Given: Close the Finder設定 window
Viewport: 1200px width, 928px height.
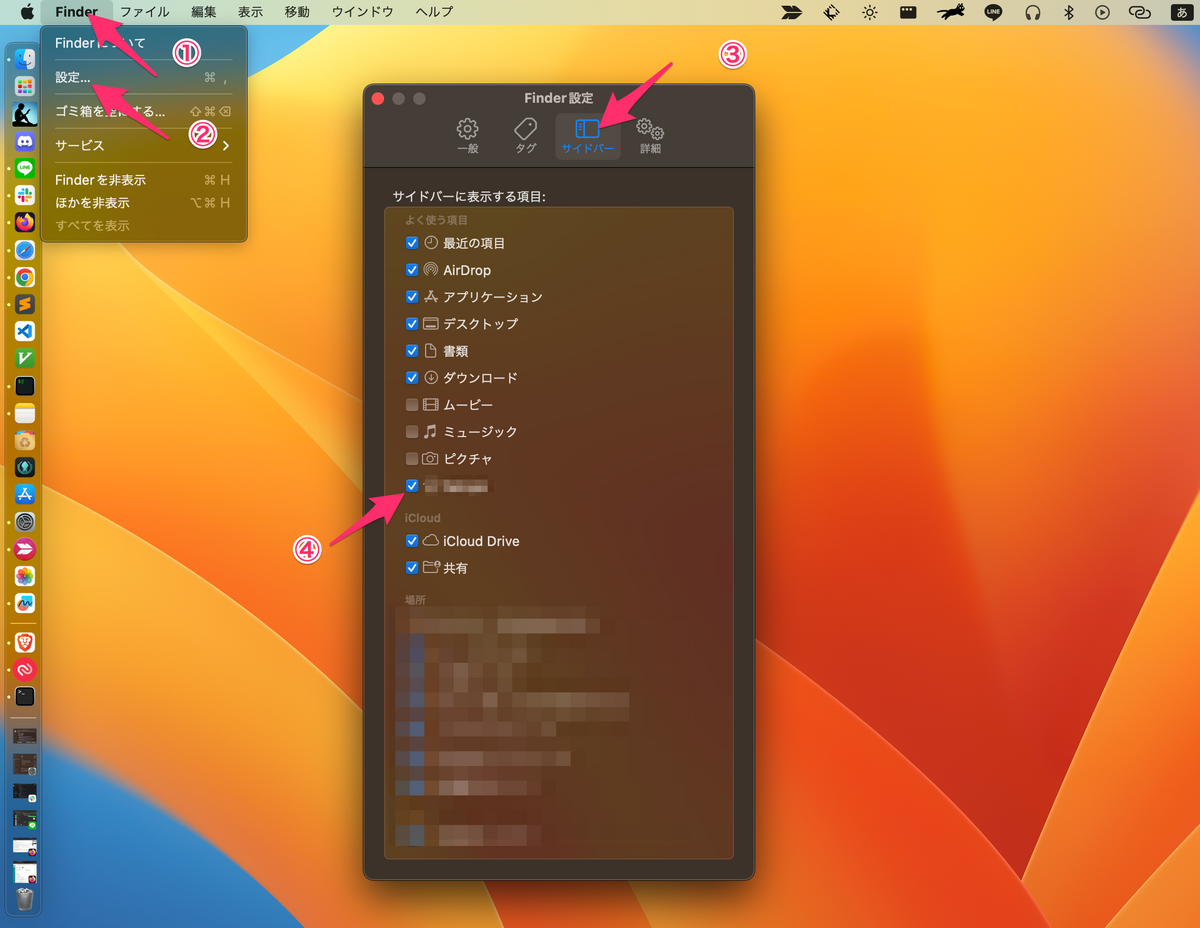Looking at the screenshot, I should [378, 98].
